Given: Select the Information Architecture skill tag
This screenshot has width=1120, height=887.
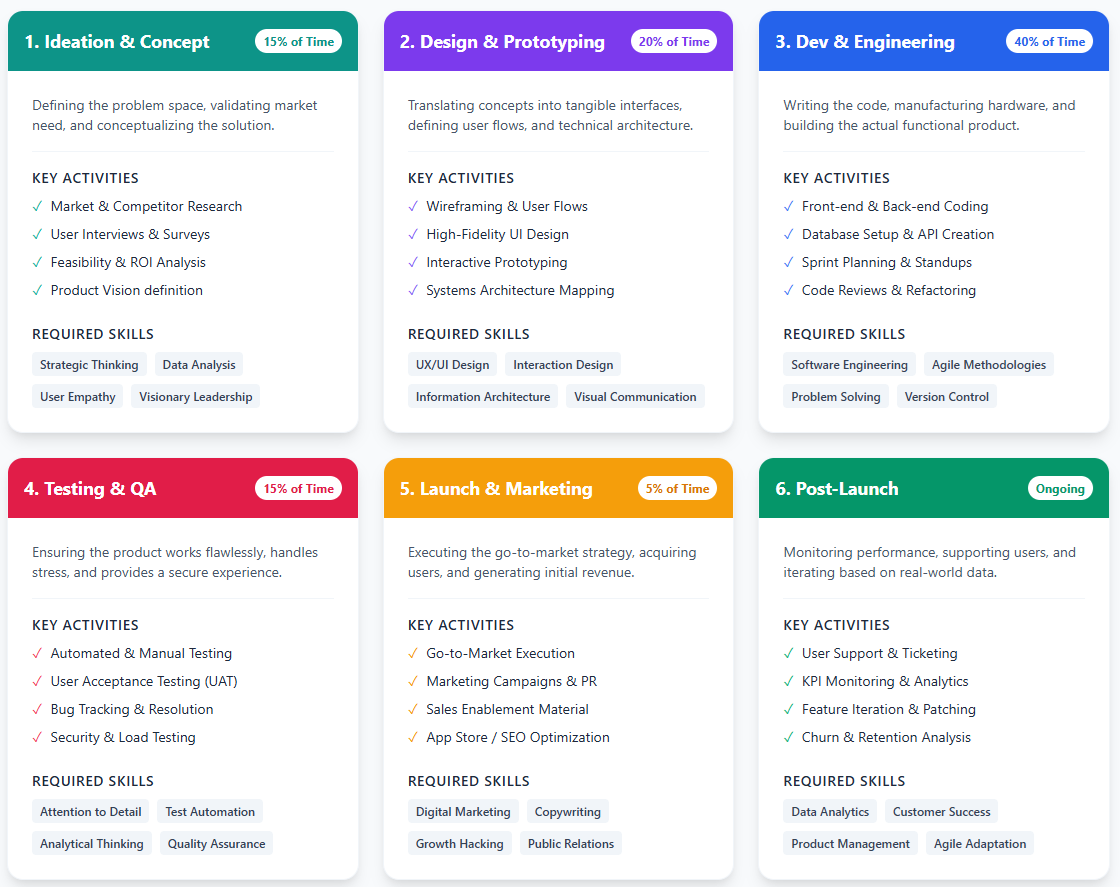Looking at the screenshot, I should point(483,397).
